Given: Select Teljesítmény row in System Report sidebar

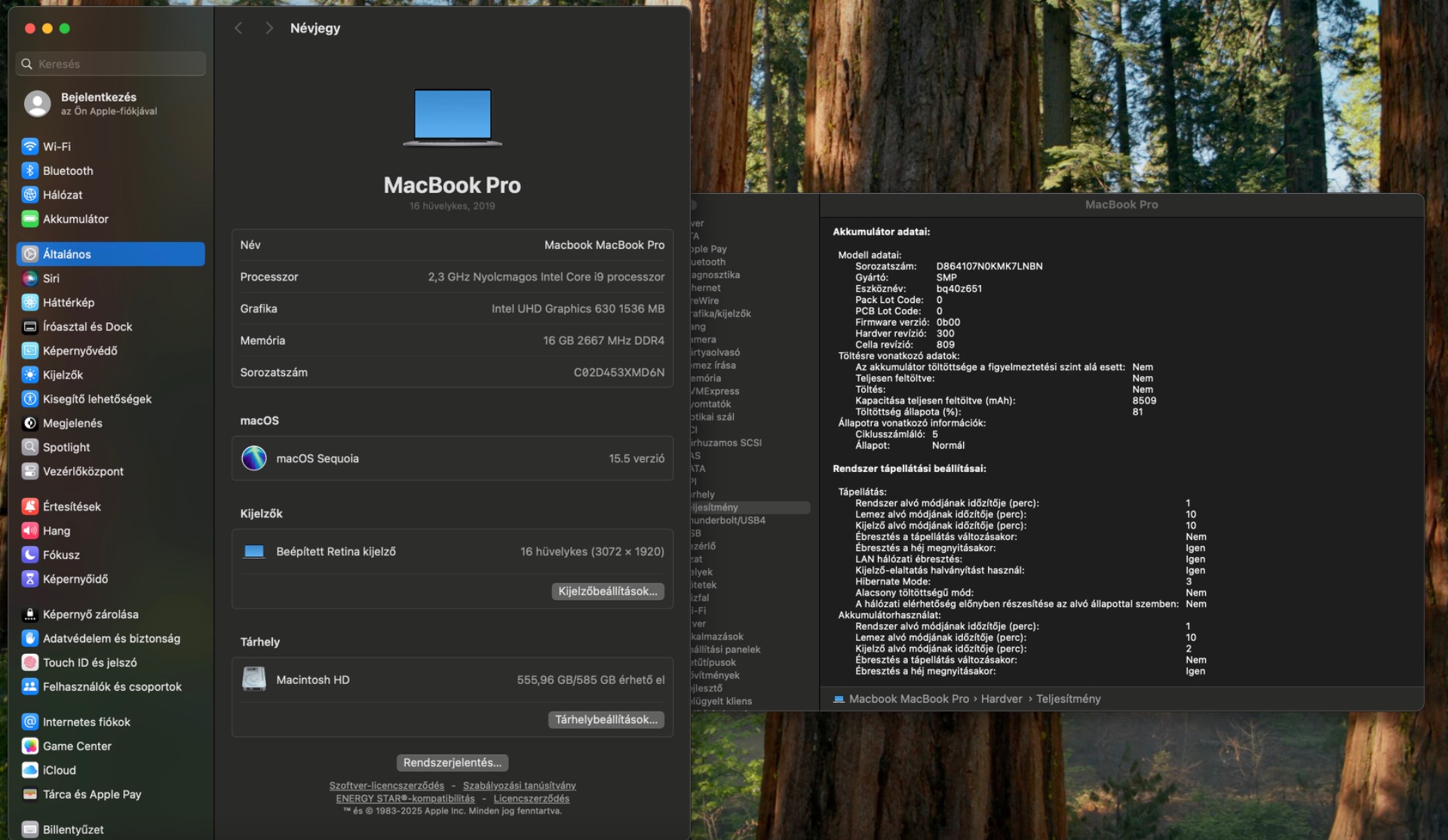Looking at the screenshot, I should pos(750,507).
